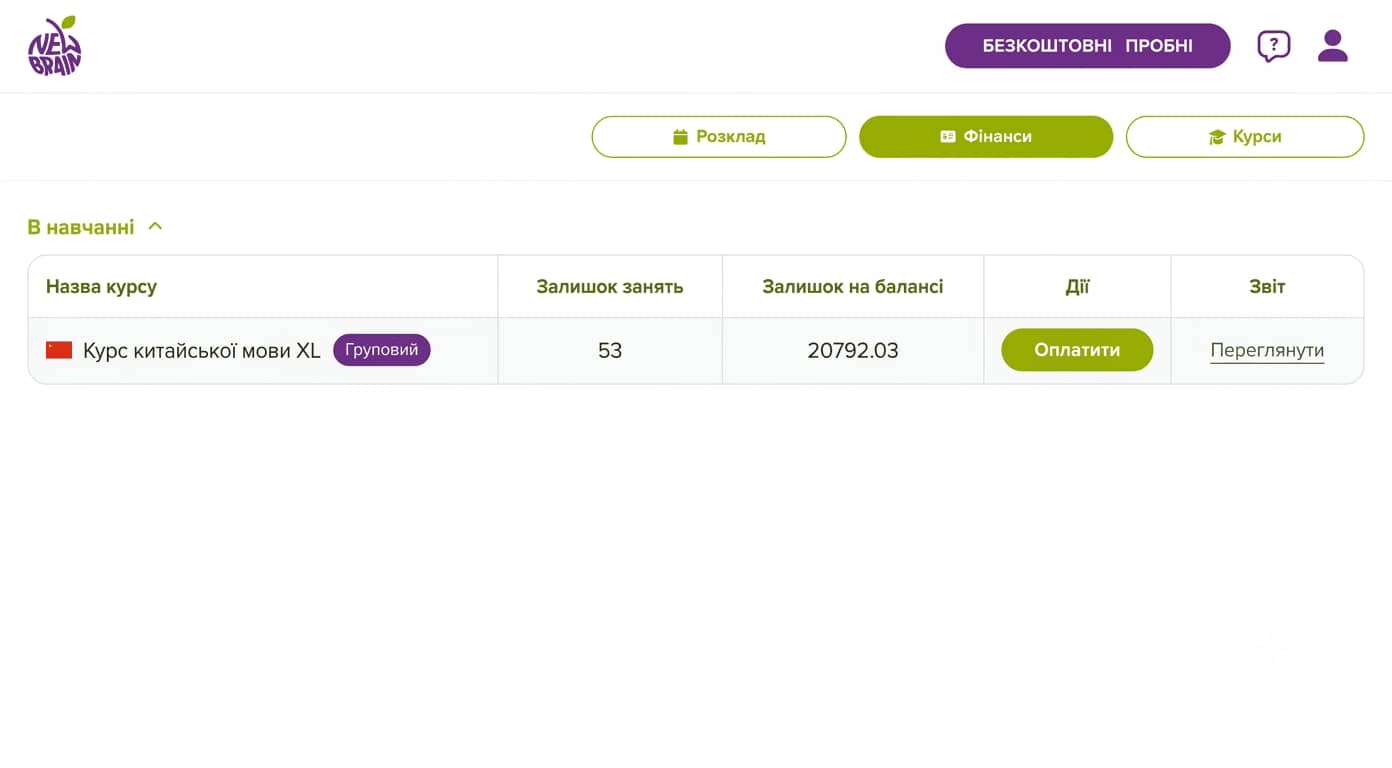Screen dimensions: 1392x768
Task: Open the help chat question icon
Action: [1273, 46]
